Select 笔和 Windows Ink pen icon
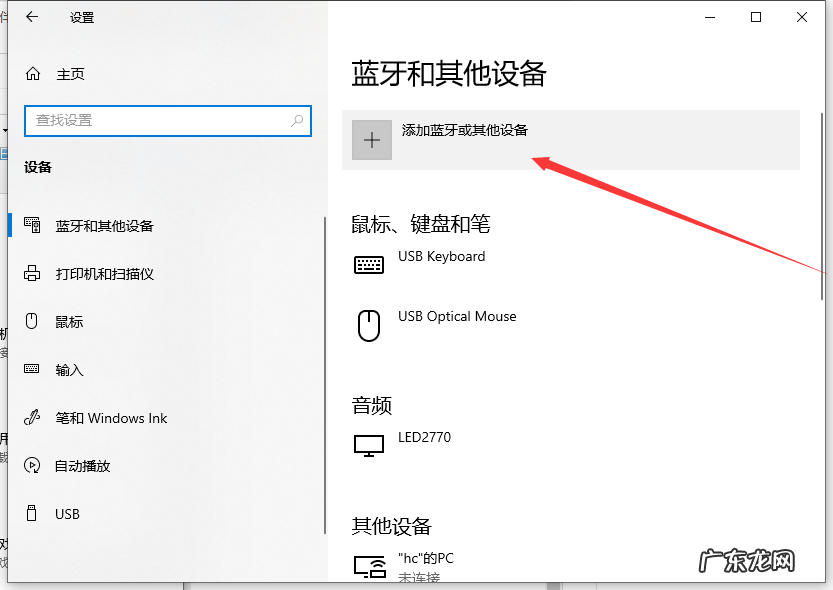833x590 pixels. coord(31,418)
